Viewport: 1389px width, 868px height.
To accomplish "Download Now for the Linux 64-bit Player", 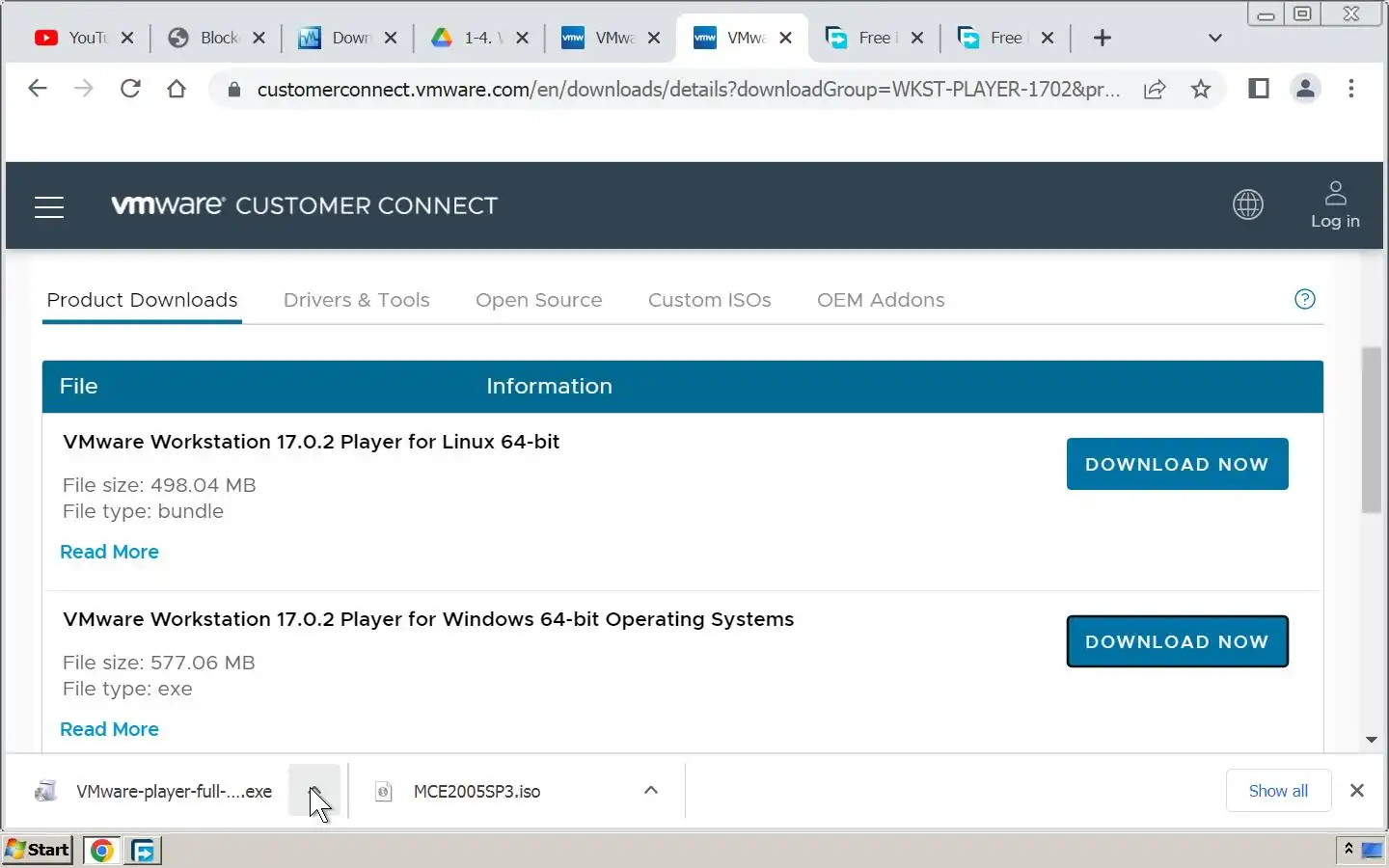I will [x=1177, y=464].
